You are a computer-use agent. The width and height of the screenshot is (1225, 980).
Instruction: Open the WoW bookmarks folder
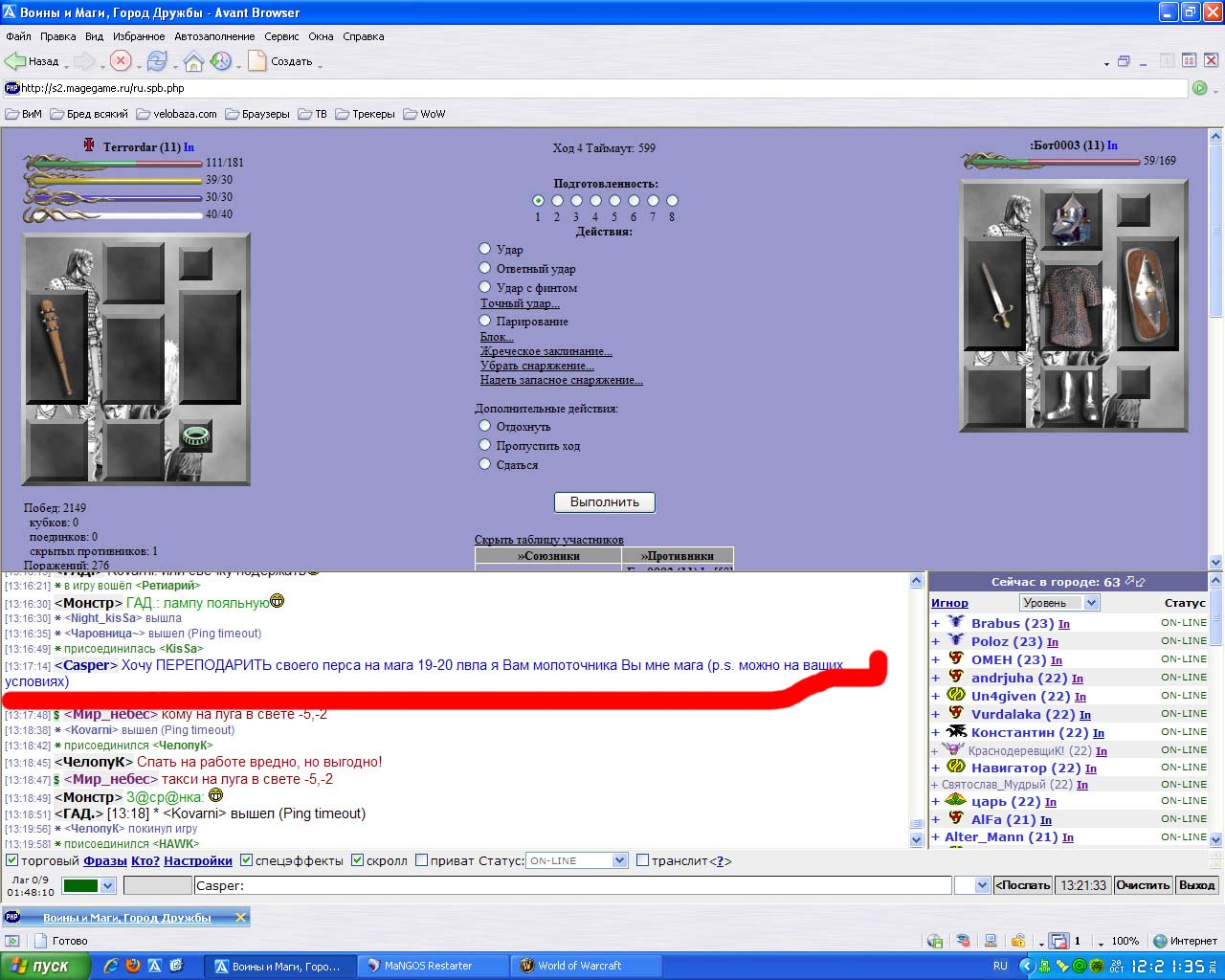click(x=425, y=114)
